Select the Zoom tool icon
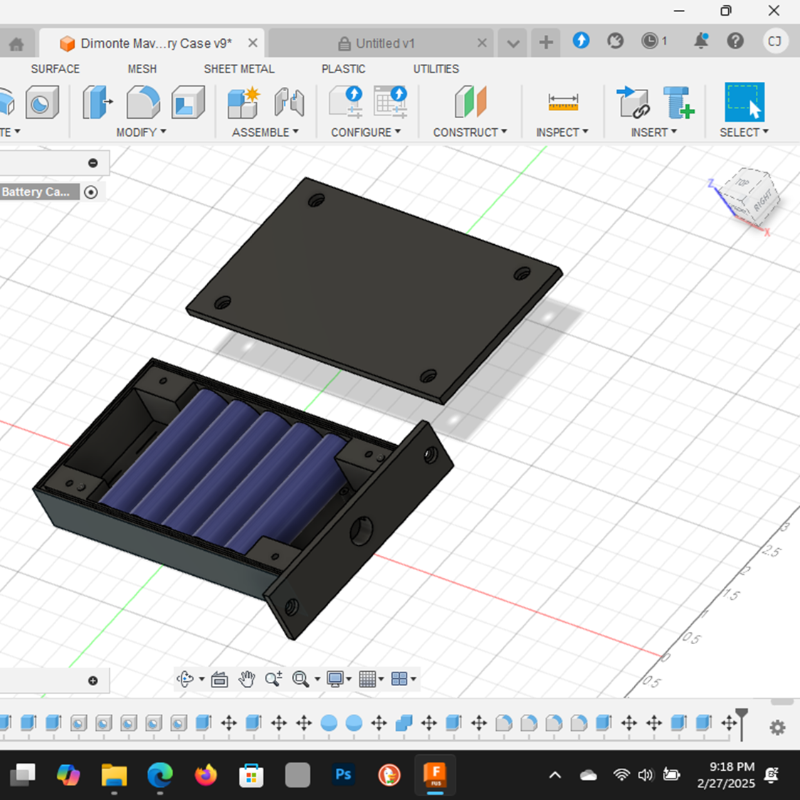The image size is (800, 800). tap(273, 679)
